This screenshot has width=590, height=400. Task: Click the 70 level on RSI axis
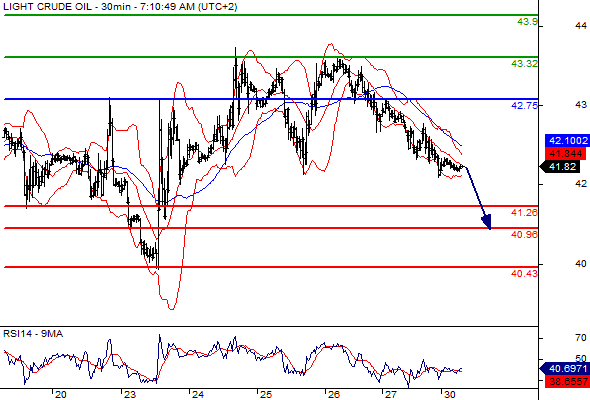point(581,338)
